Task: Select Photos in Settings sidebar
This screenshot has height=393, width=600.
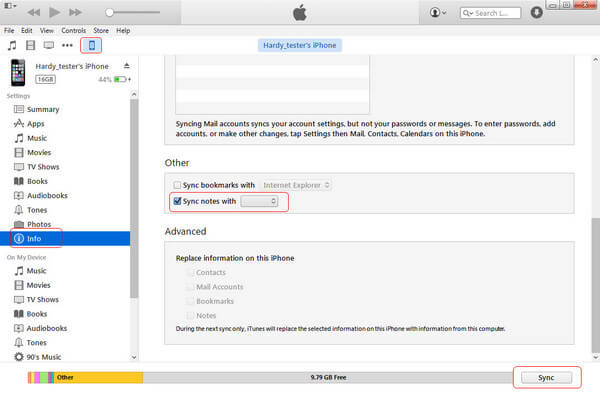Action: [x=65, y=224]
